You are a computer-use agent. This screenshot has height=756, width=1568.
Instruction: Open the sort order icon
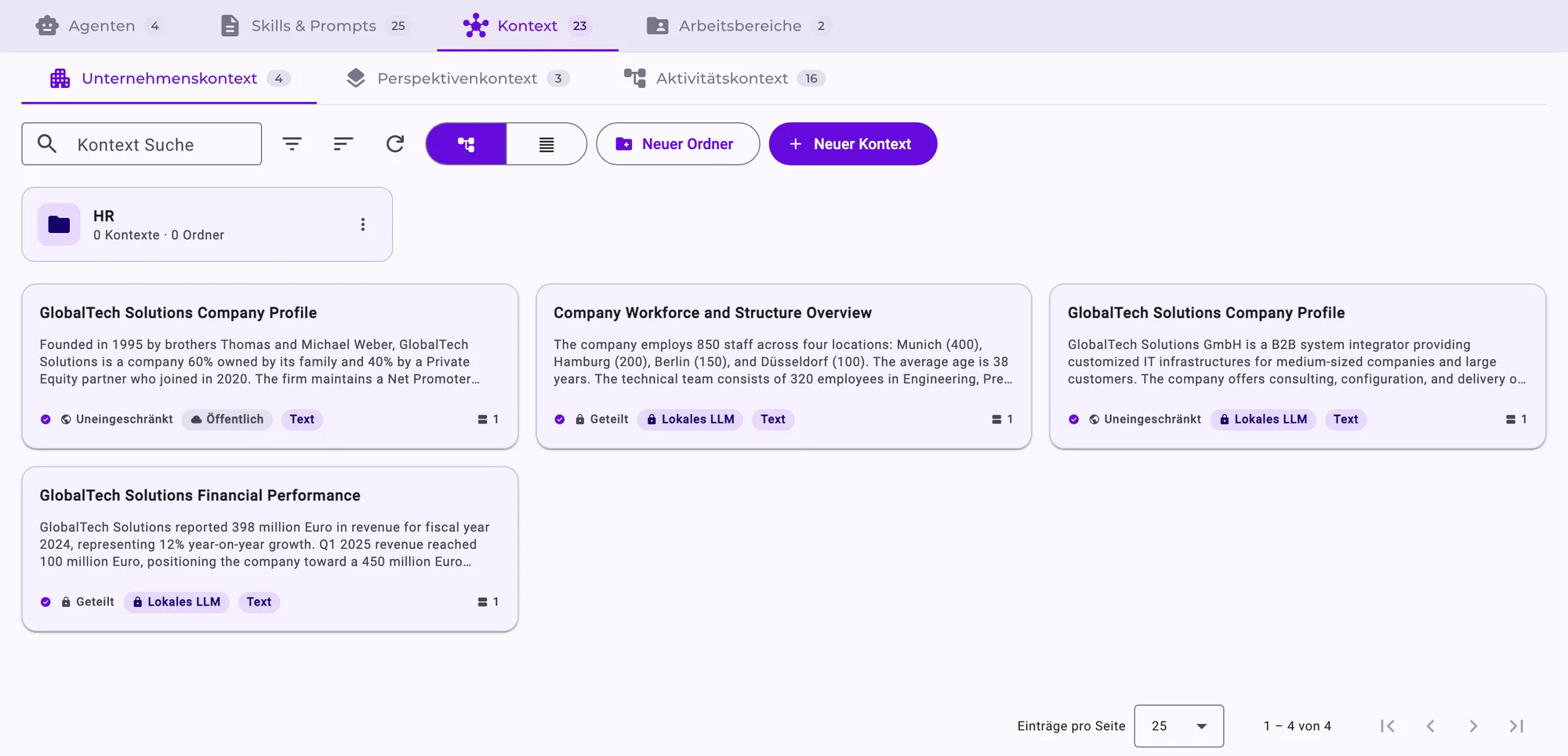pyautogui.click(x=343, y=144)
